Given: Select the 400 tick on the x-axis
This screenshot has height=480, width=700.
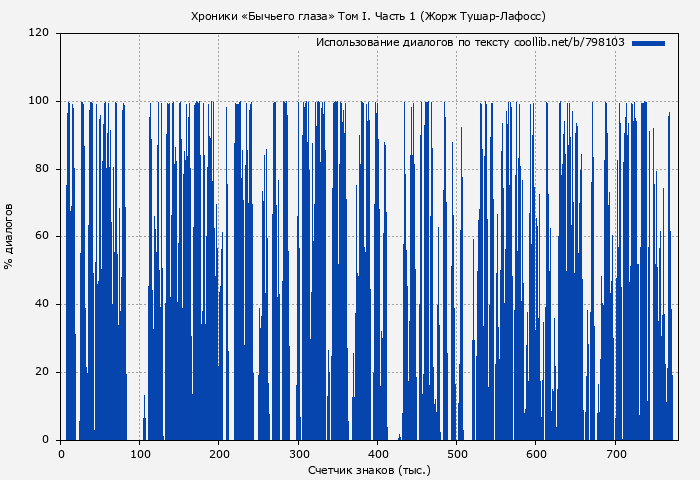Looking at the screenshot, I should click(377, 454).
